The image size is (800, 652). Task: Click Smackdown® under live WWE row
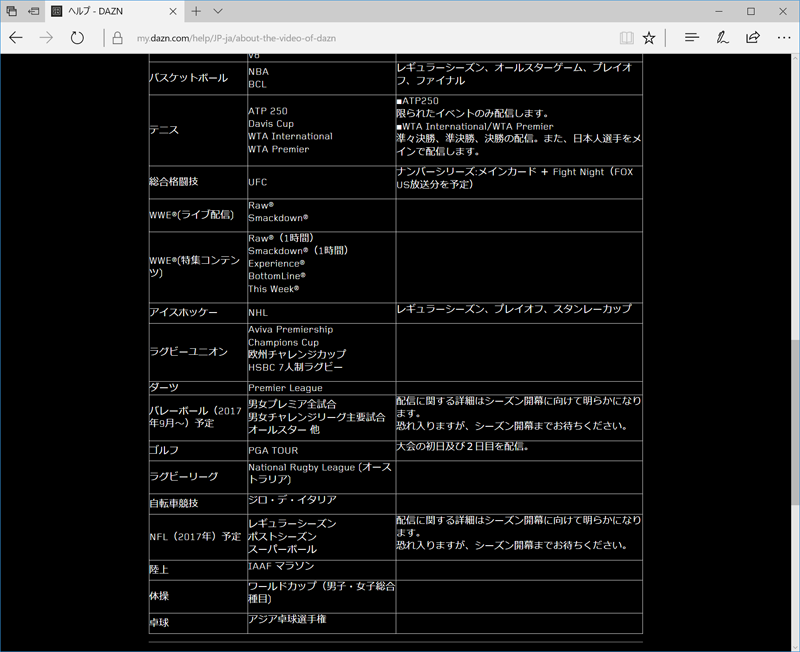pyautogui.click(x=278, y=218)
